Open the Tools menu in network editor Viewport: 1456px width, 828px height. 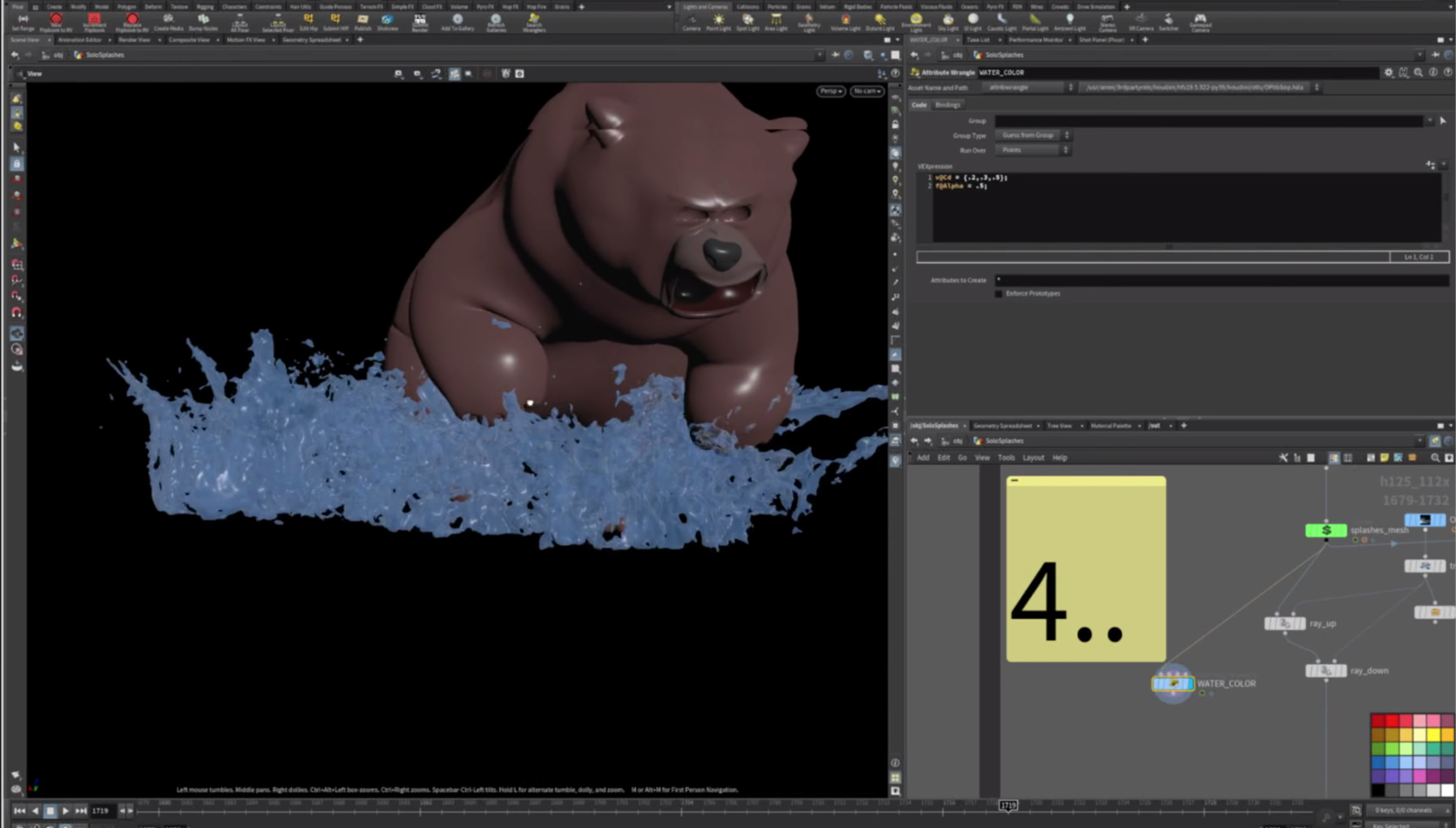click(x=1006, y=458)
